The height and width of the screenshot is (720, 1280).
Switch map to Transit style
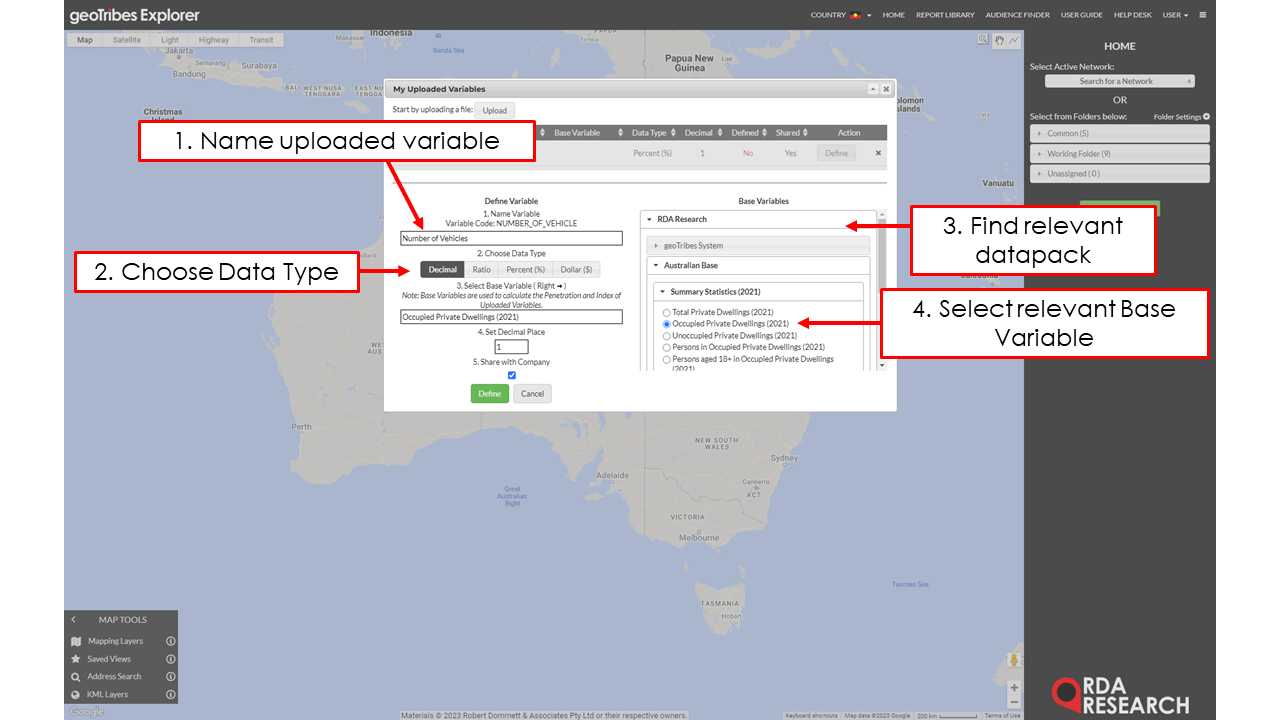pyautogui.click(x=261, y=40)
